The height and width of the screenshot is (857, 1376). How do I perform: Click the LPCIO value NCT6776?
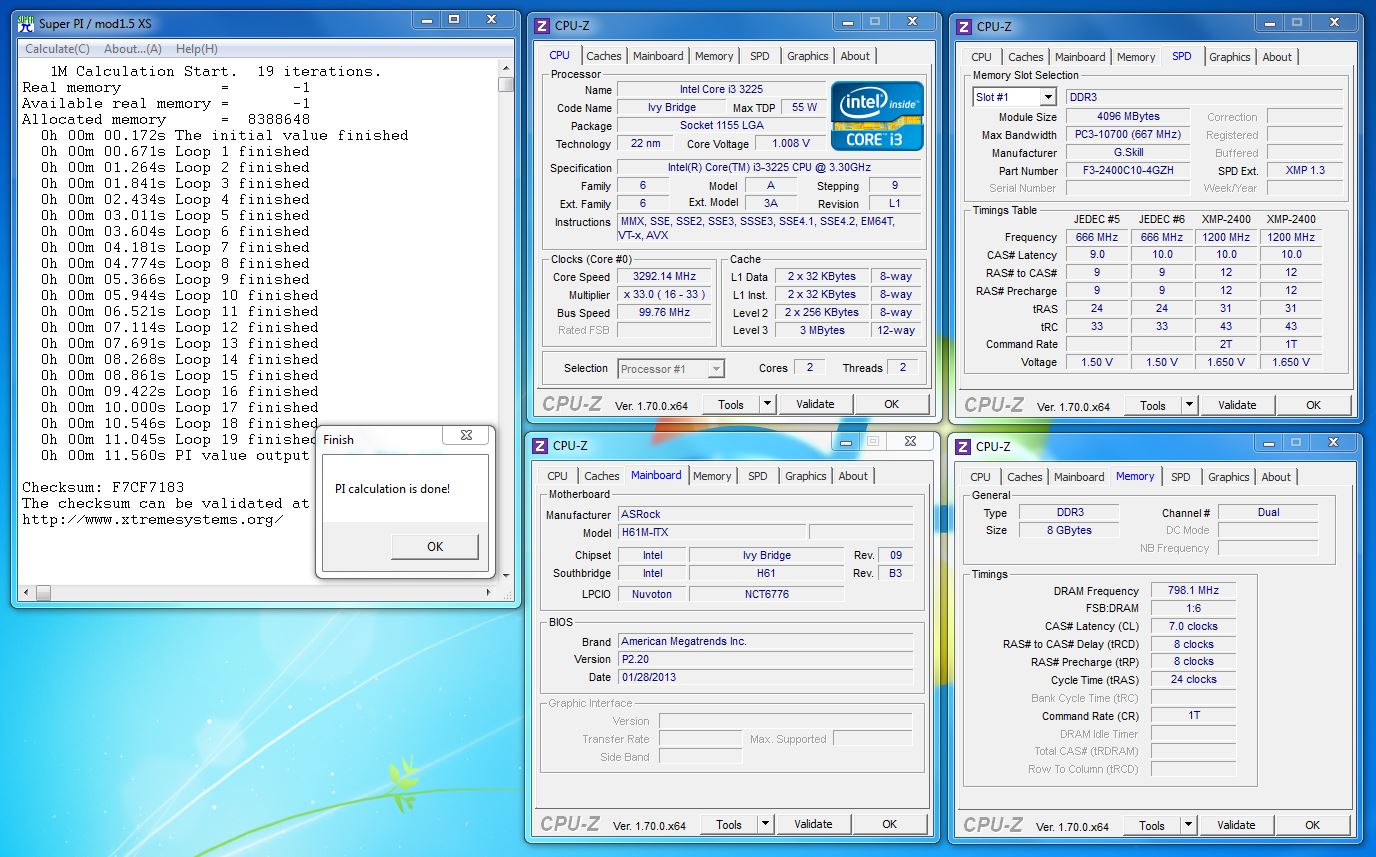click(x=767, y=594)
